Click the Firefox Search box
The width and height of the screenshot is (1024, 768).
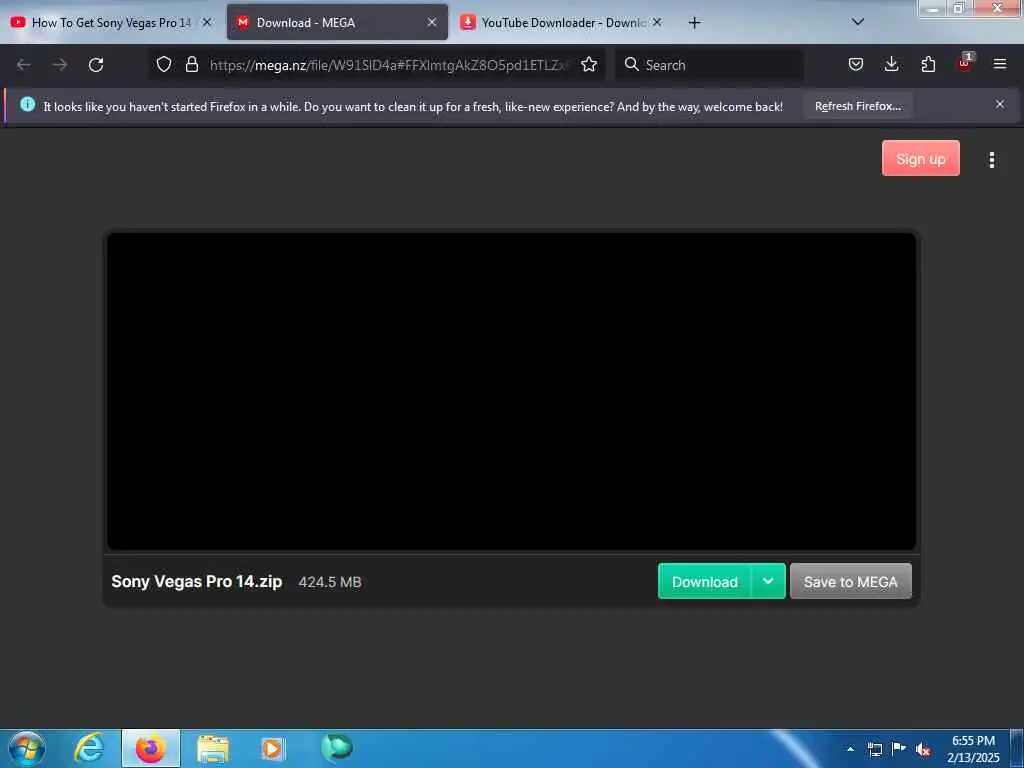click(x=710, y=65)
